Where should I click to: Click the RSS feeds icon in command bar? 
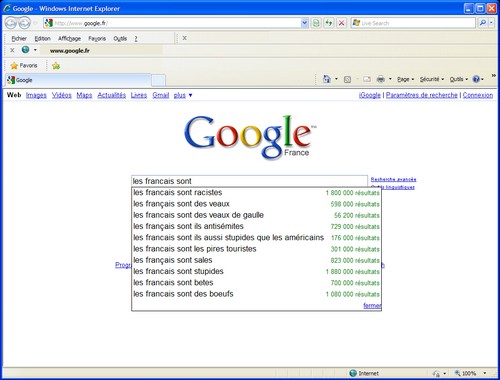(347, 79)
